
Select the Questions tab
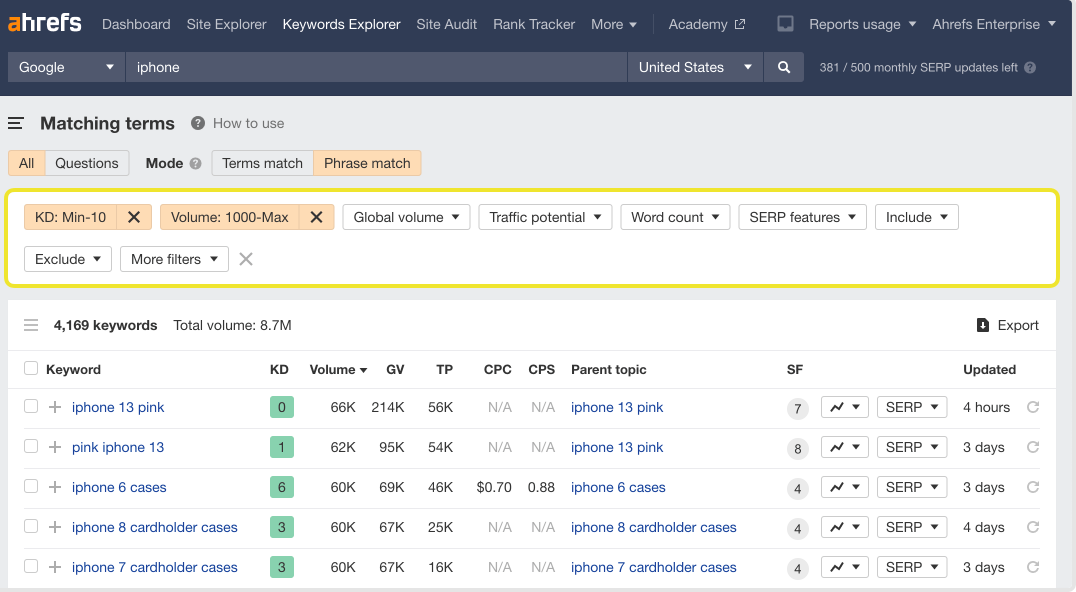click(x=86, y=163)
